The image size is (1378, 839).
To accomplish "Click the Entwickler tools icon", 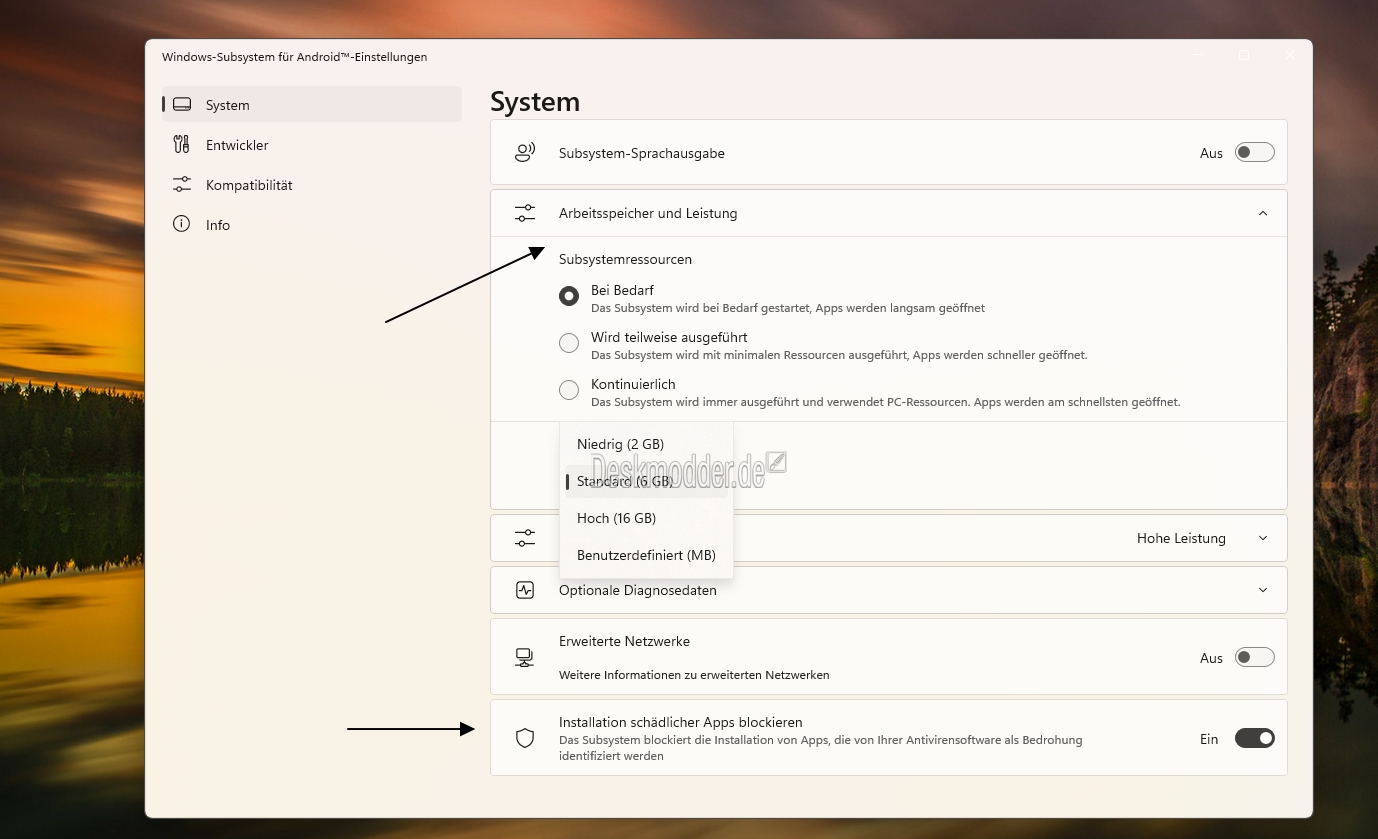I will (181, 145).
